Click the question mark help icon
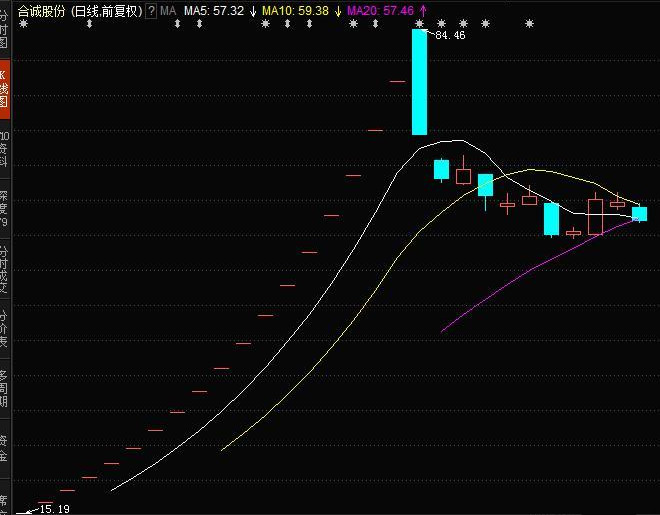This screenshot has width=660, height=515. pyautogui.click(x=151, y=10)
